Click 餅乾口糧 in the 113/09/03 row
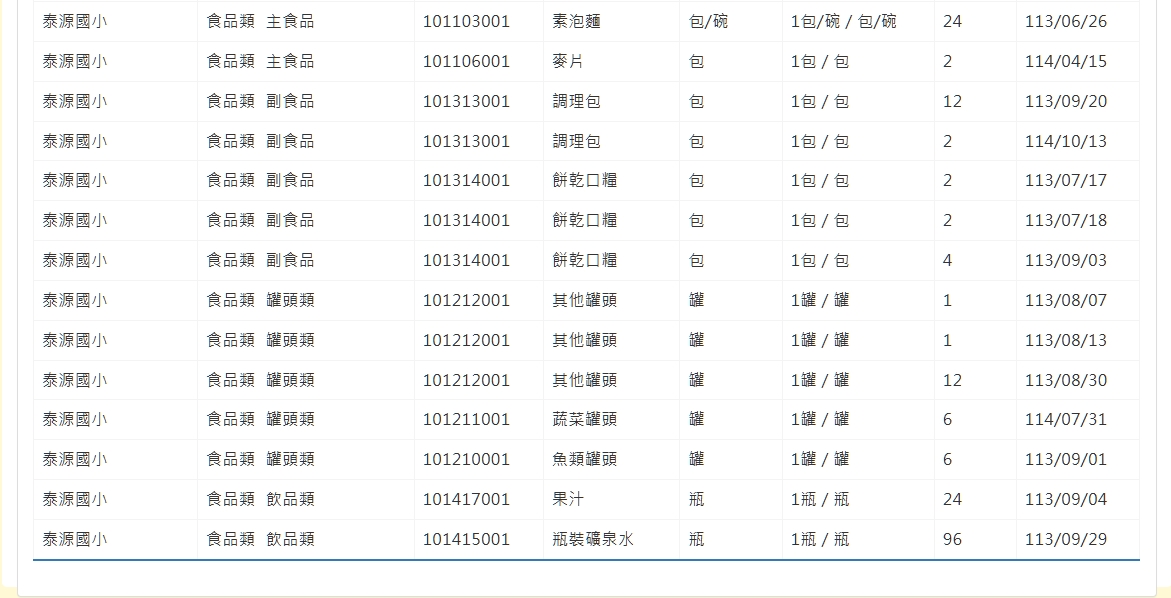 (x=584, y=261)
